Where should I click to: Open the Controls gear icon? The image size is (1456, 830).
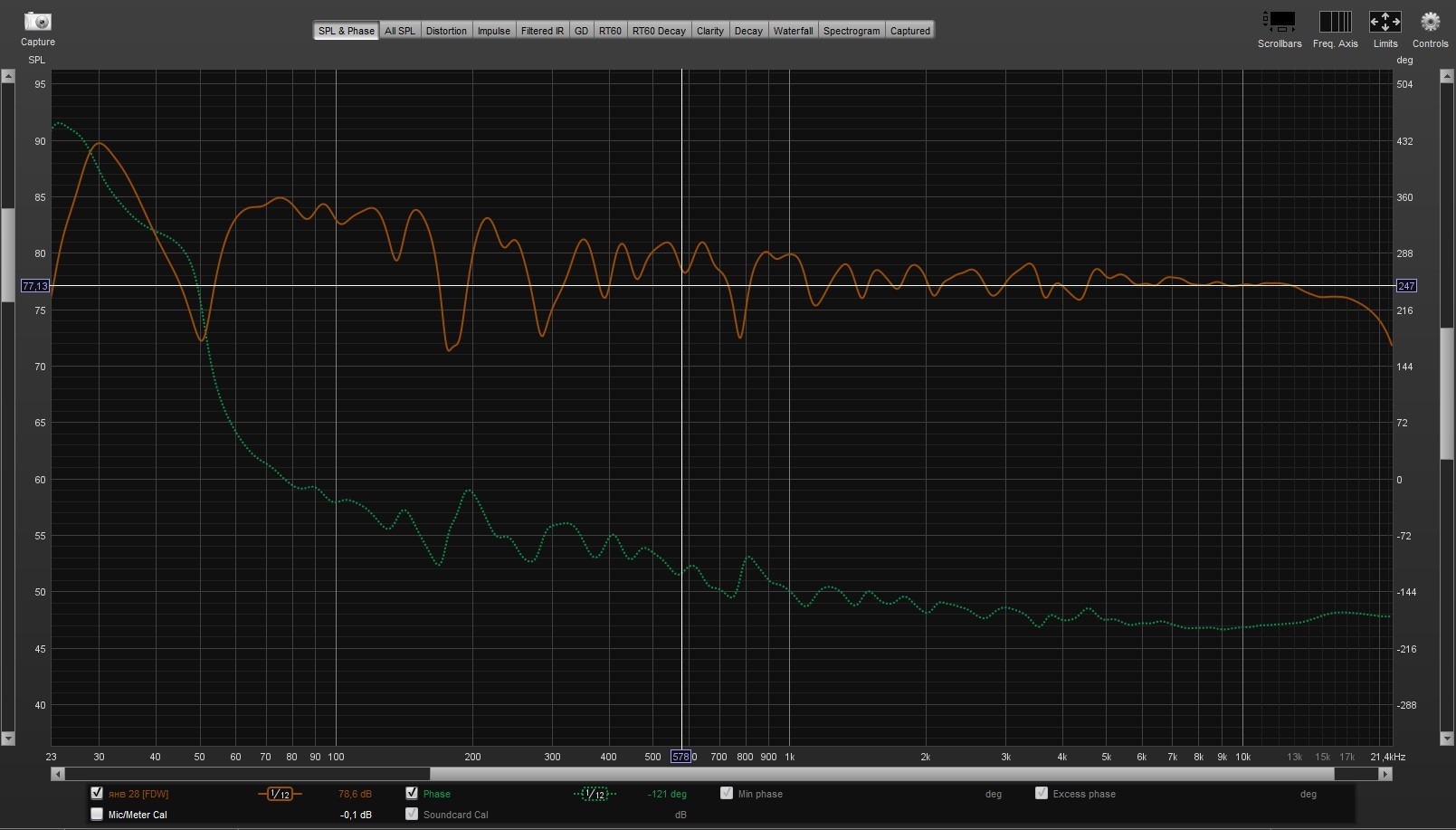point(1430,21)
